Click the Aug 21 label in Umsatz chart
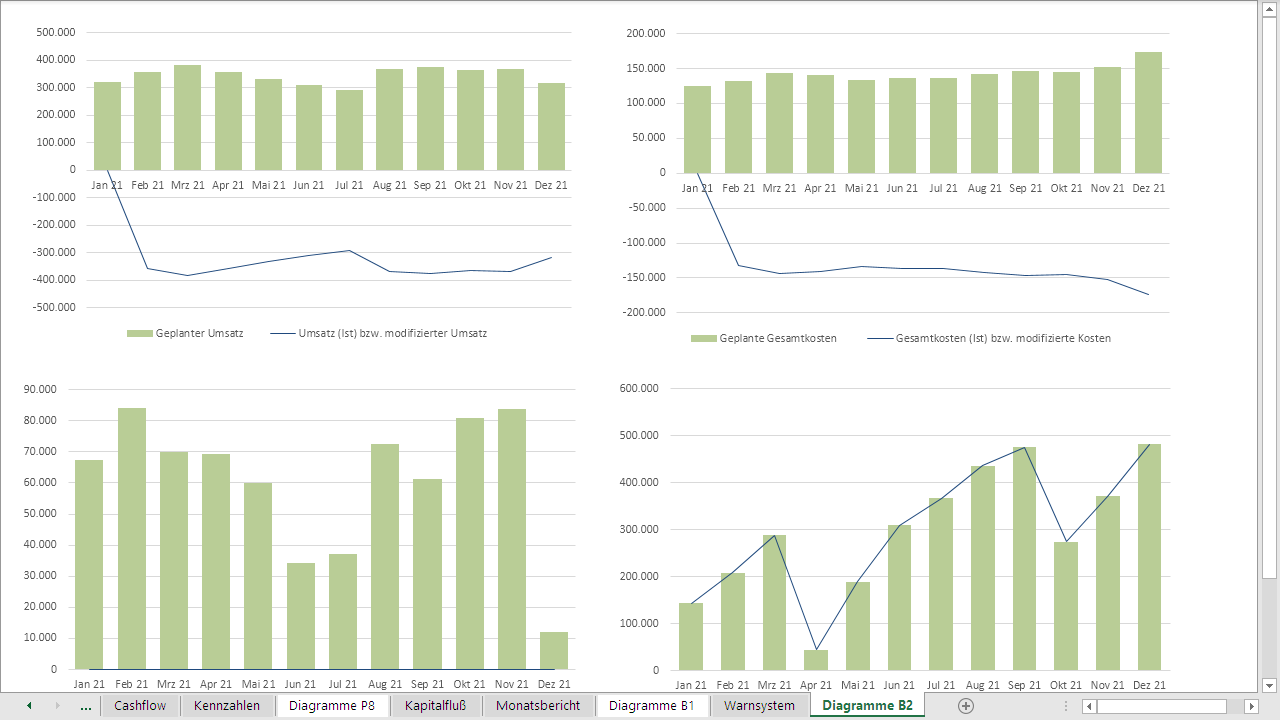The image size is (1280, 720). [x=389, y=185]
